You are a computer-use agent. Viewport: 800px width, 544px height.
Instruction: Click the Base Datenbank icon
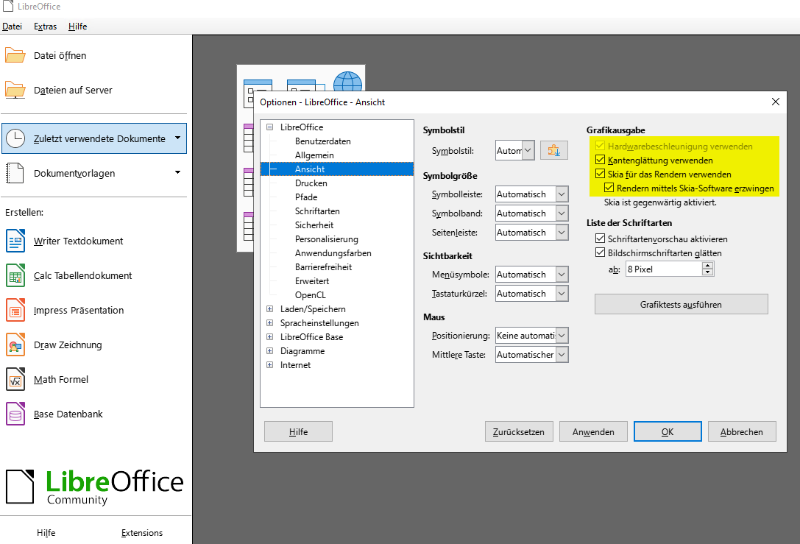coord(15,414)
